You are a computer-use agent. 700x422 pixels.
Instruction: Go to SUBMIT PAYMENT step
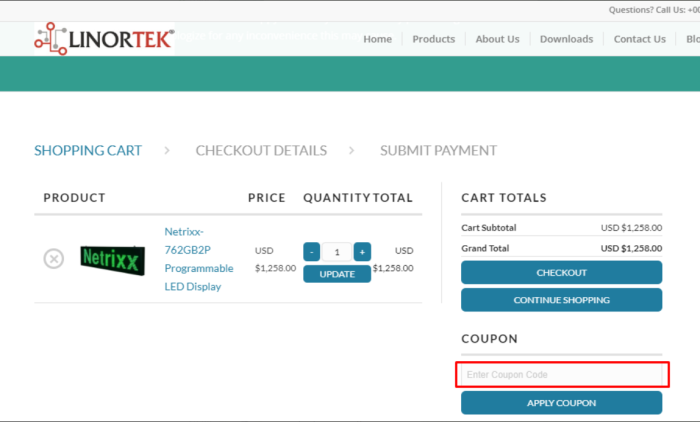pyautogui.click(x=438, y=150)
